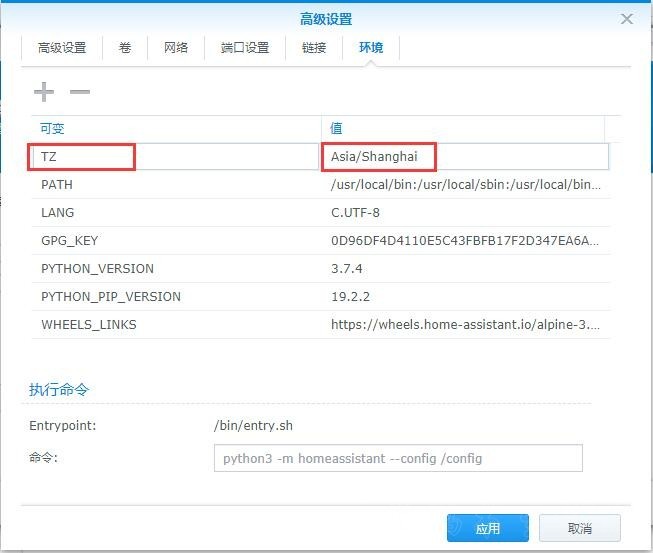
Task: Close the 高级设置 dialog with X
Action: [627, 19]
